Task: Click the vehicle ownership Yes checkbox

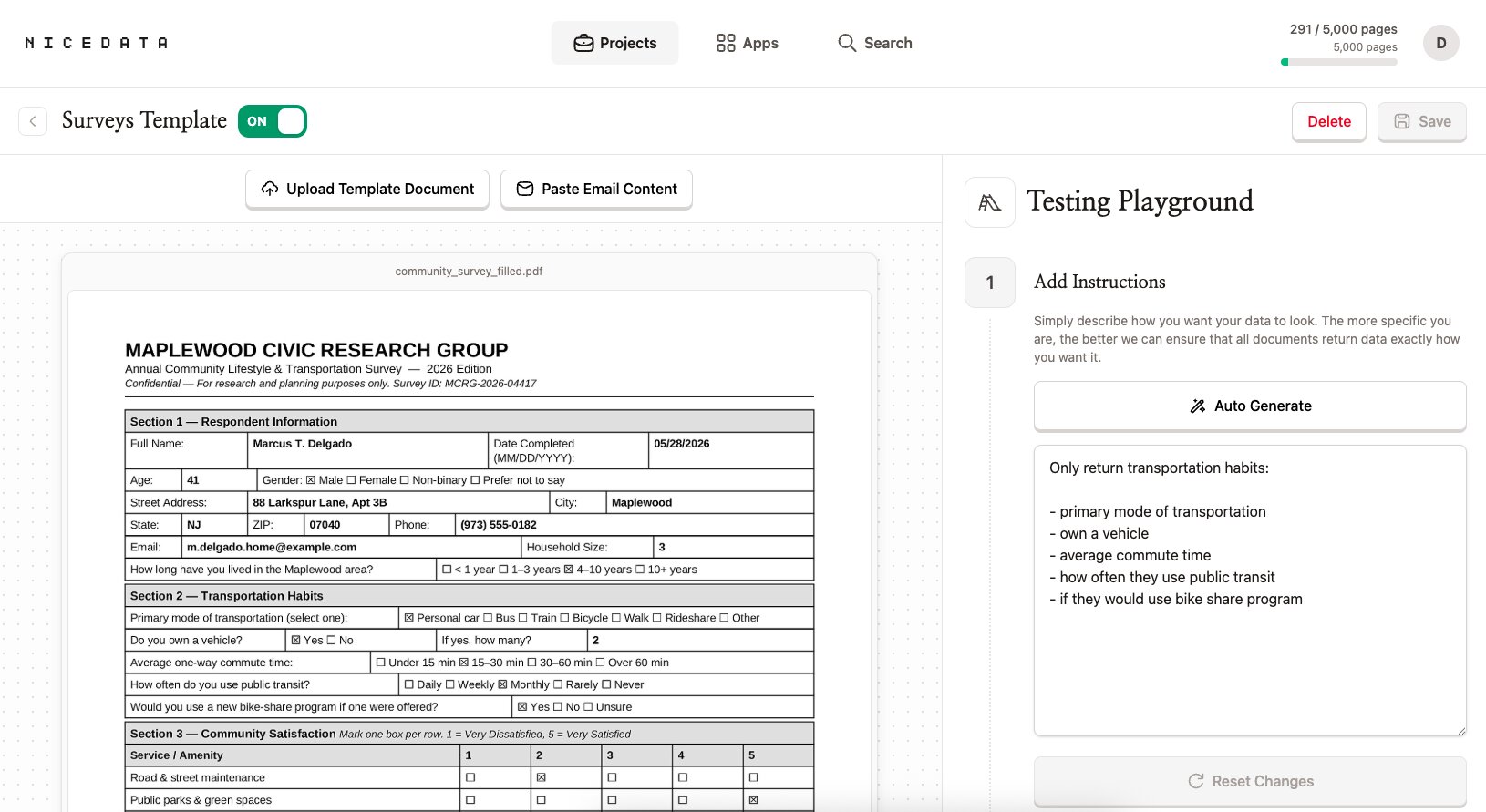Action: pyautogui.click(x=295, y=641)
